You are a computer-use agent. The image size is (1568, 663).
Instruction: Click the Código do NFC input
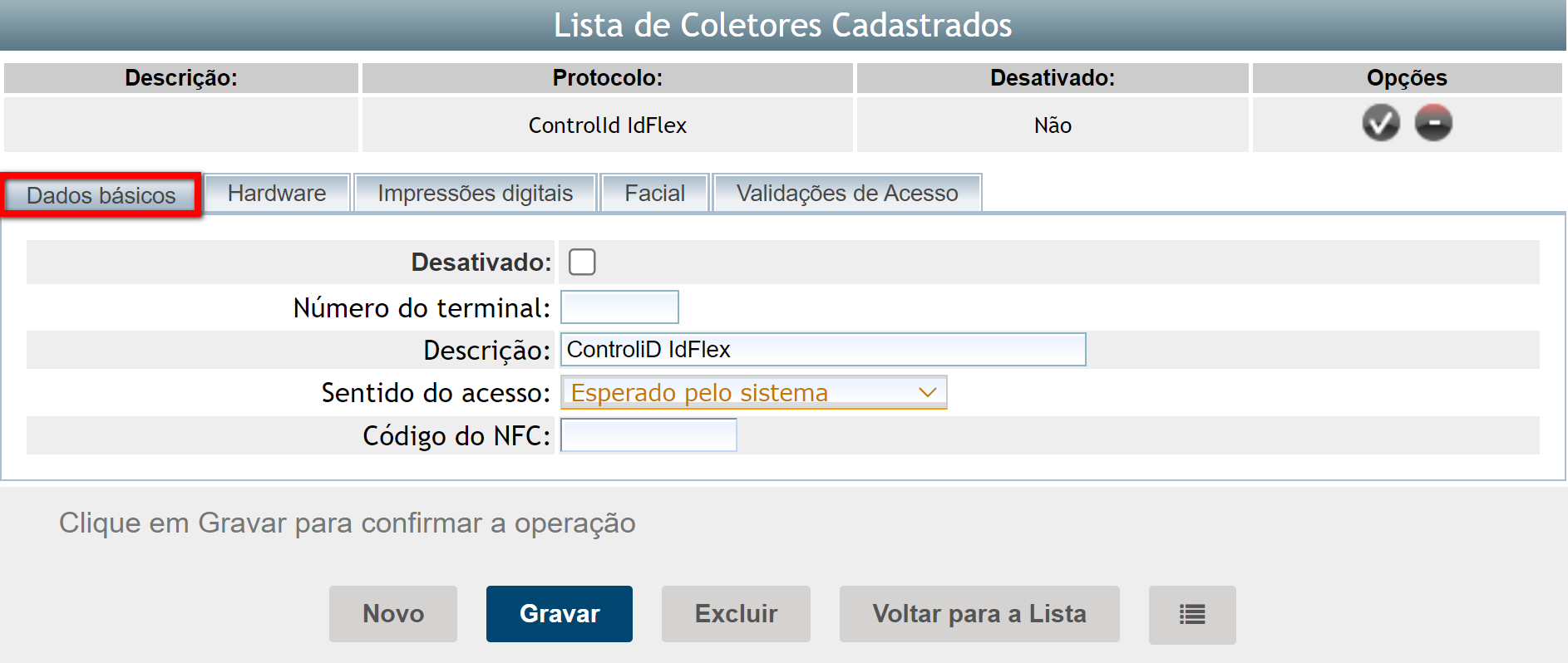coord(648,435)
